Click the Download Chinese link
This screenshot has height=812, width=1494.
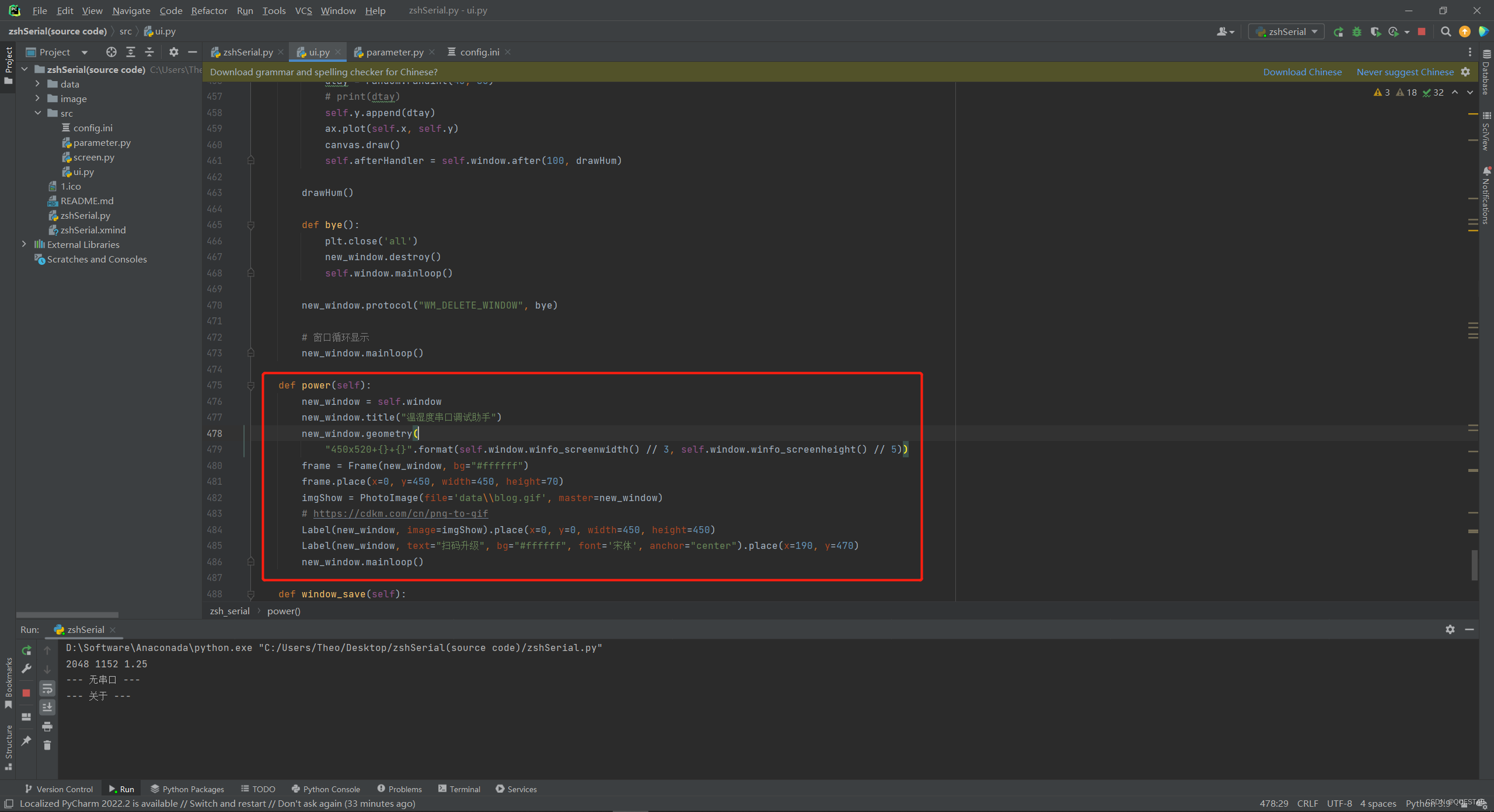[x=1302, y=72]
